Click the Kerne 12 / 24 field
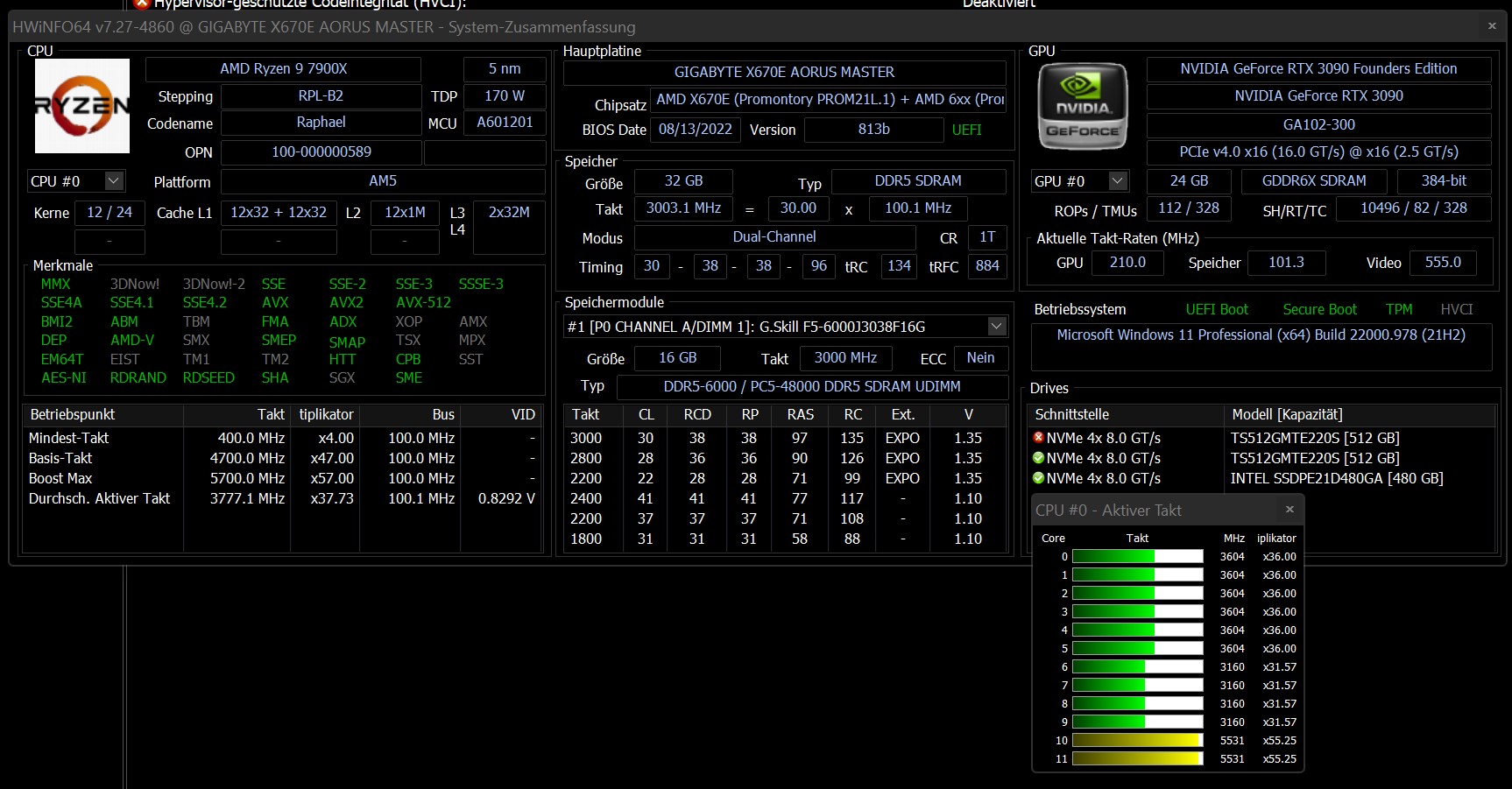1512x789 pixels. [x=110, y=213]
